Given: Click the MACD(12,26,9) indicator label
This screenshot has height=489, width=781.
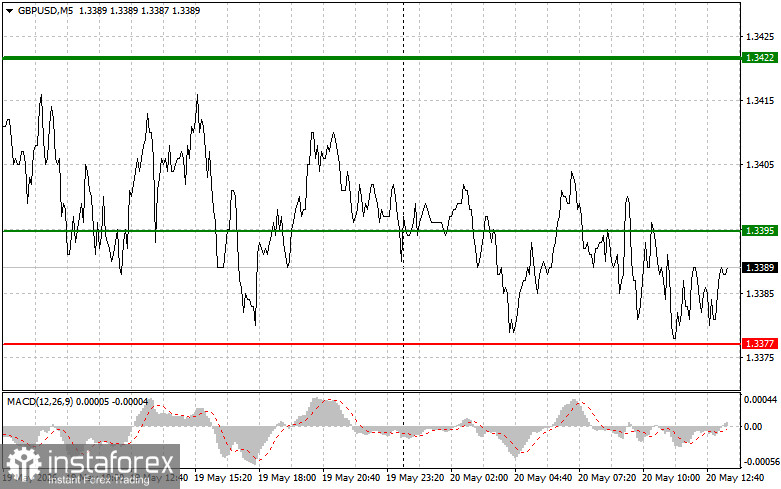Looking at the screenshot, I should [x=40, y=401].
